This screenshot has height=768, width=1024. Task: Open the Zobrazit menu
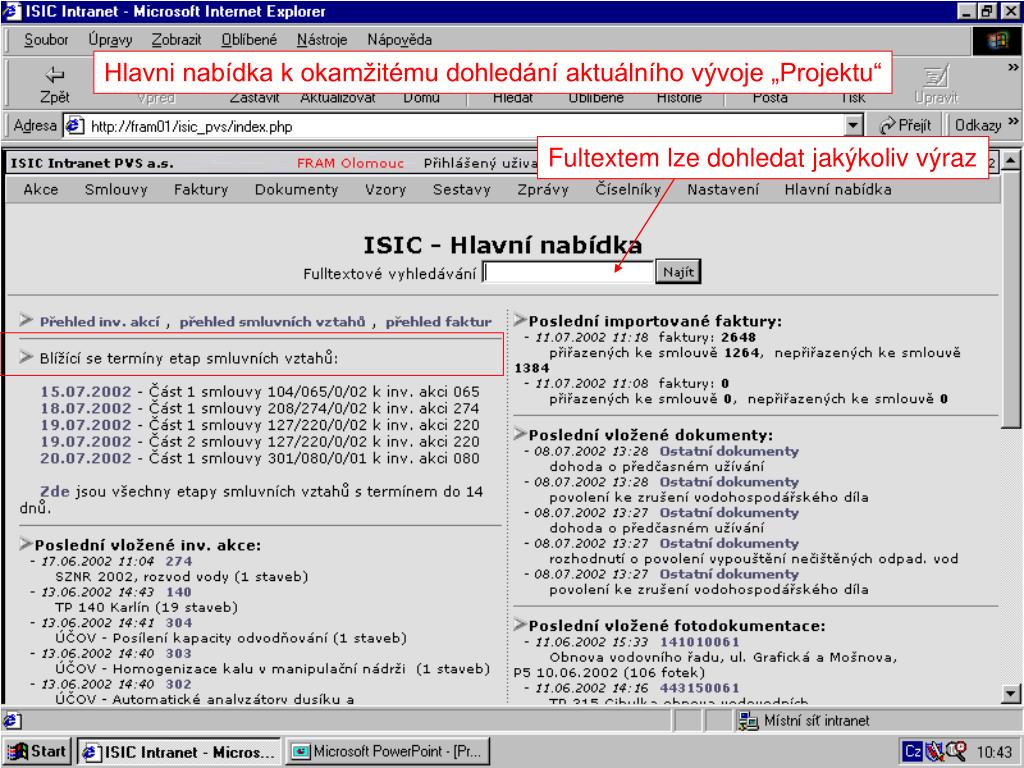pos(176,40)
